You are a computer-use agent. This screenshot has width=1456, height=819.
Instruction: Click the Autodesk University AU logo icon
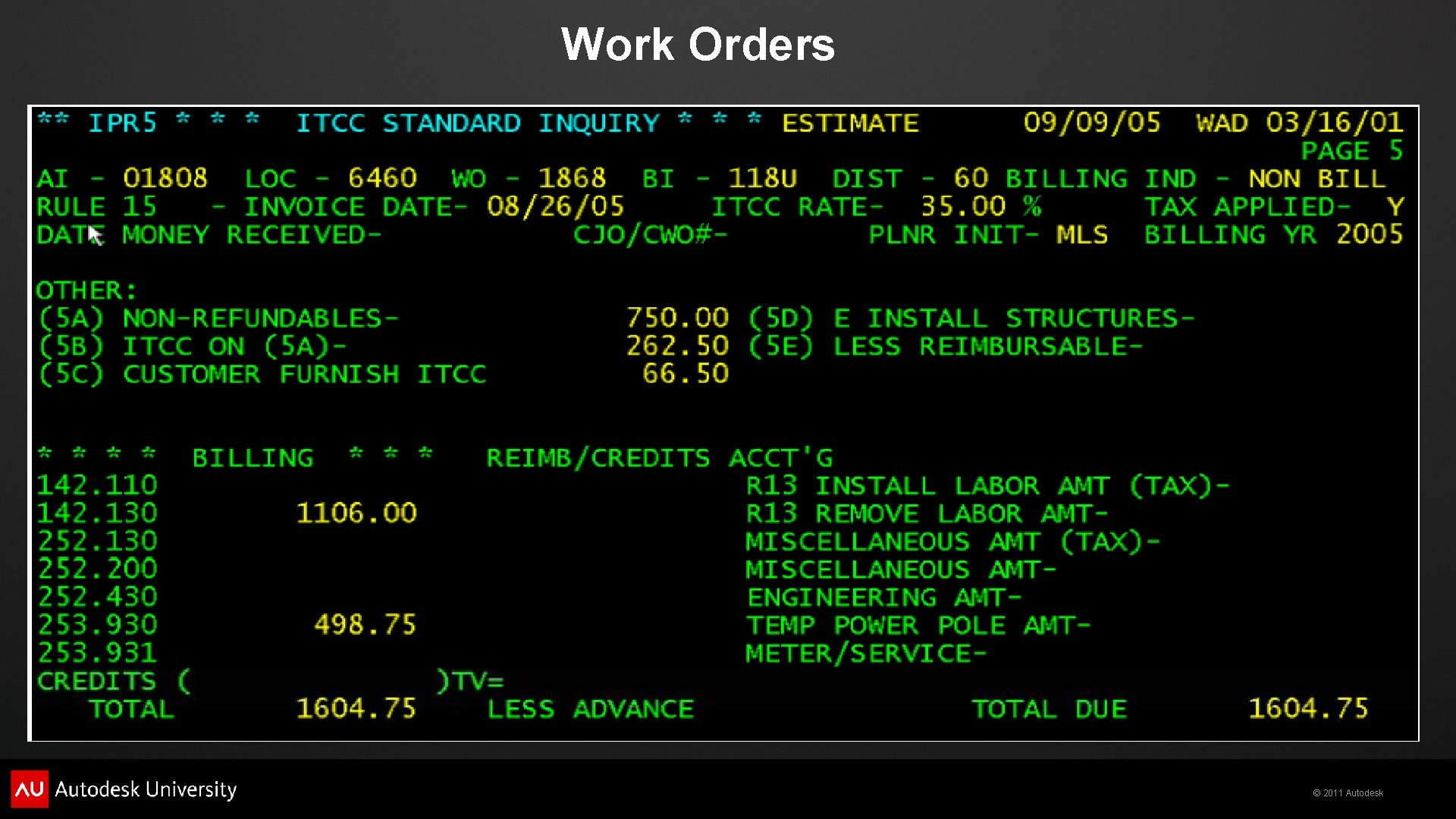tap(30, 789)
